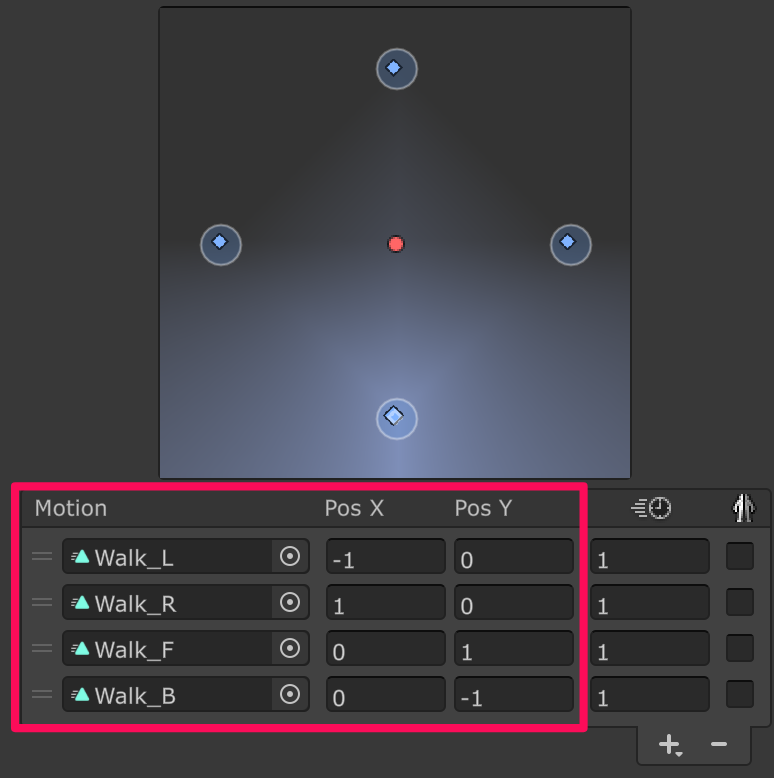Screen dimensions: 774x778
Task: Open object picker for Walk_B motion
Action: (x=290, y=695)
